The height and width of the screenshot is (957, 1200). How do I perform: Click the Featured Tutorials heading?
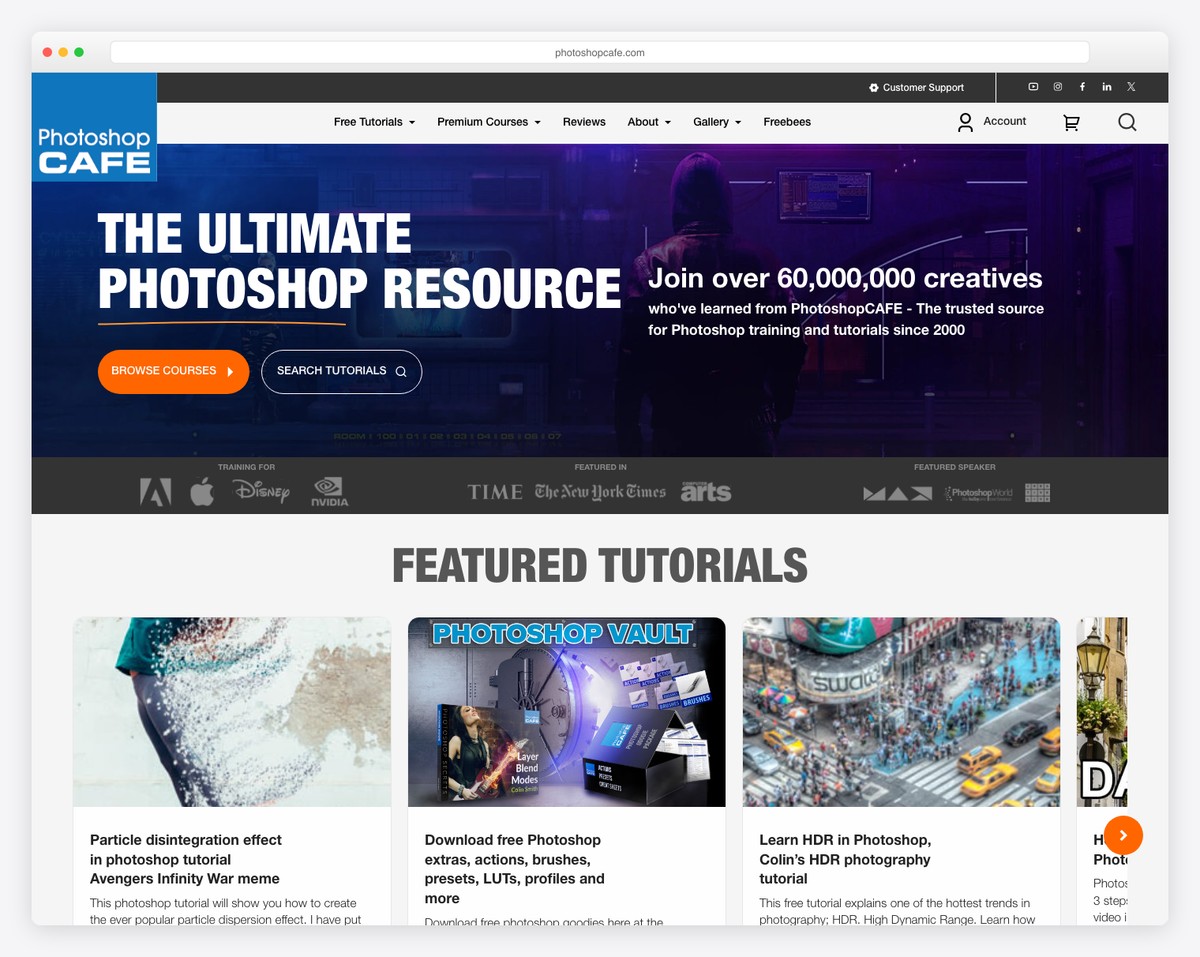pos(600,565)
